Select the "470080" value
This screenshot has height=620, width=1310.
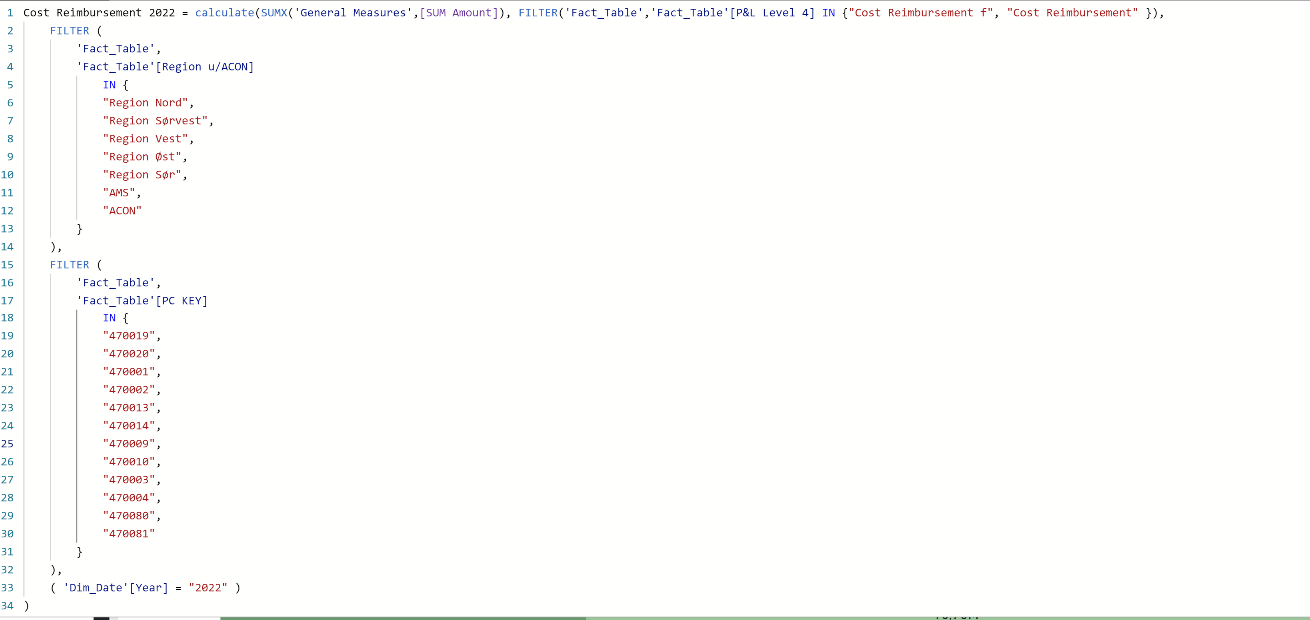(x=128, y=516)
